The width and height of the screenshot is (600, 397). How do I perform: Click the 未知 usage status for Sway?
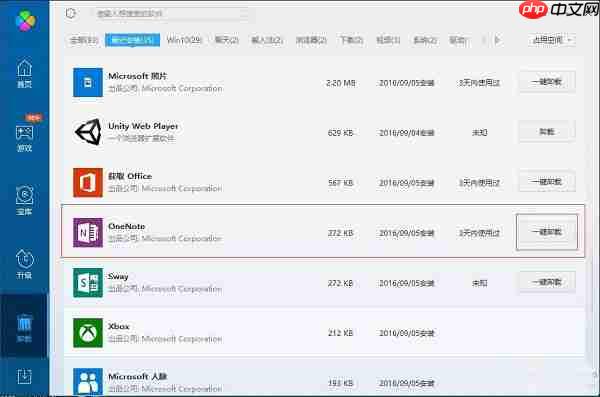click(x=479, y=283)
